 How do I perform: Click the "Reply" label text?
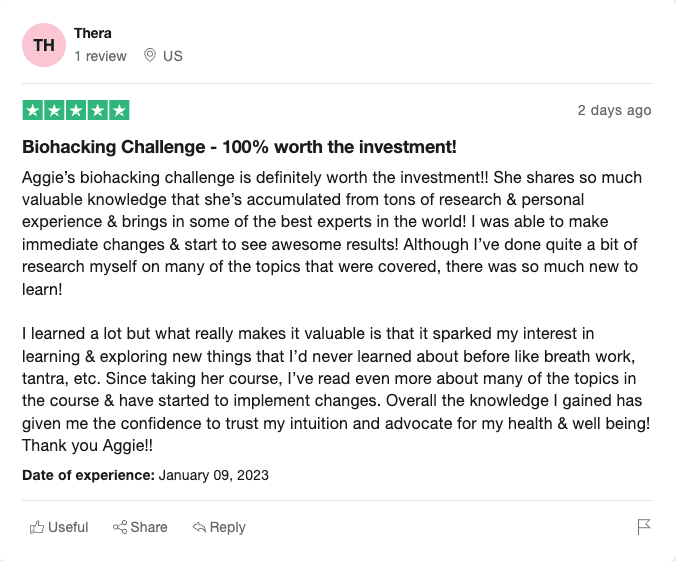[x=228, y=527]
